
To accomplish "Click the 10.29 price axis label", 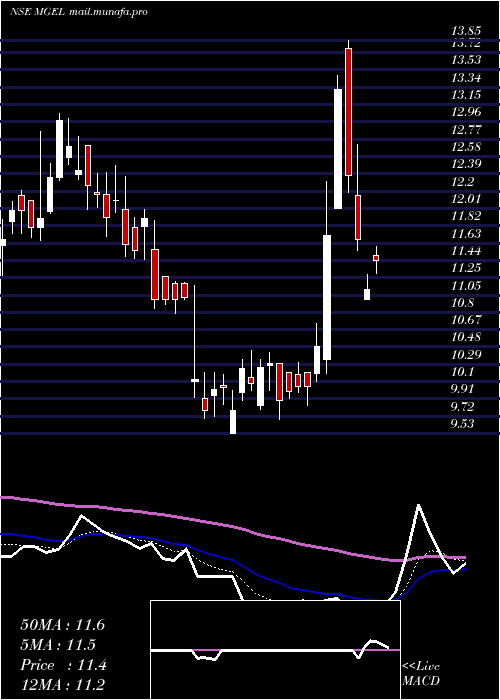I will (466, 355).
